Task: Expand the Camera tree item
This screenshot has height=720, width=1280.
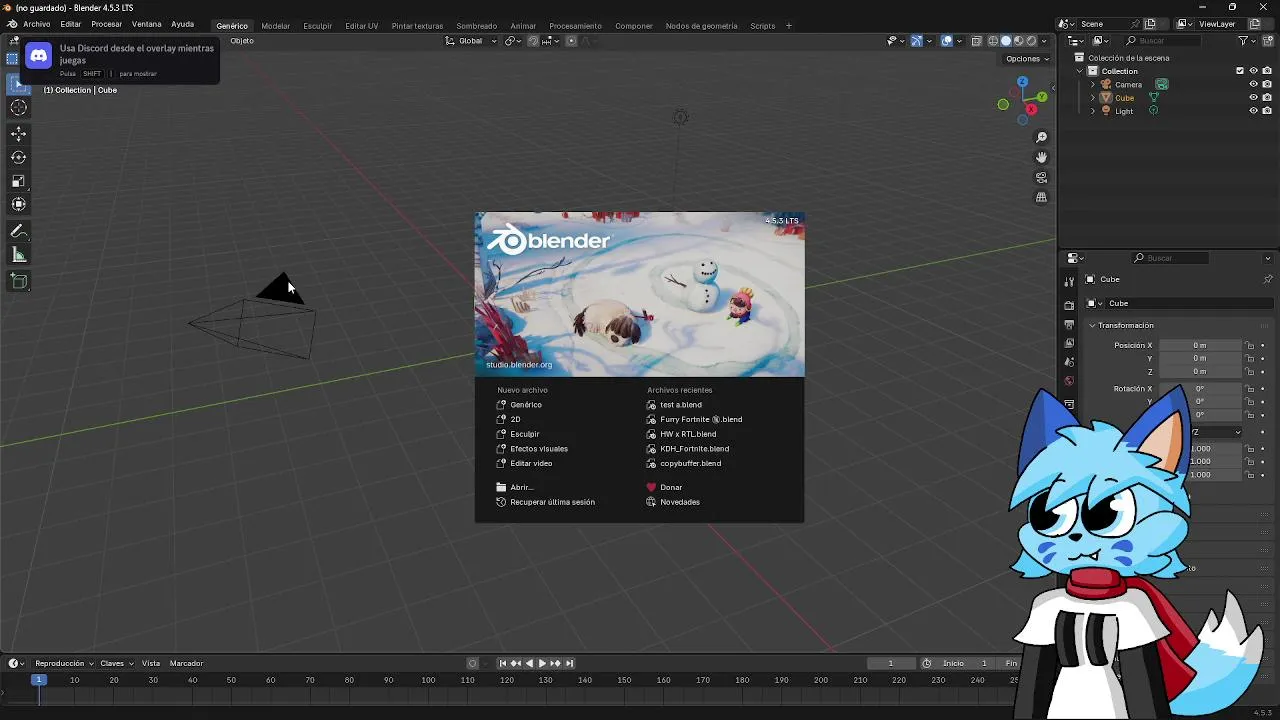Action: [1092, 85]
